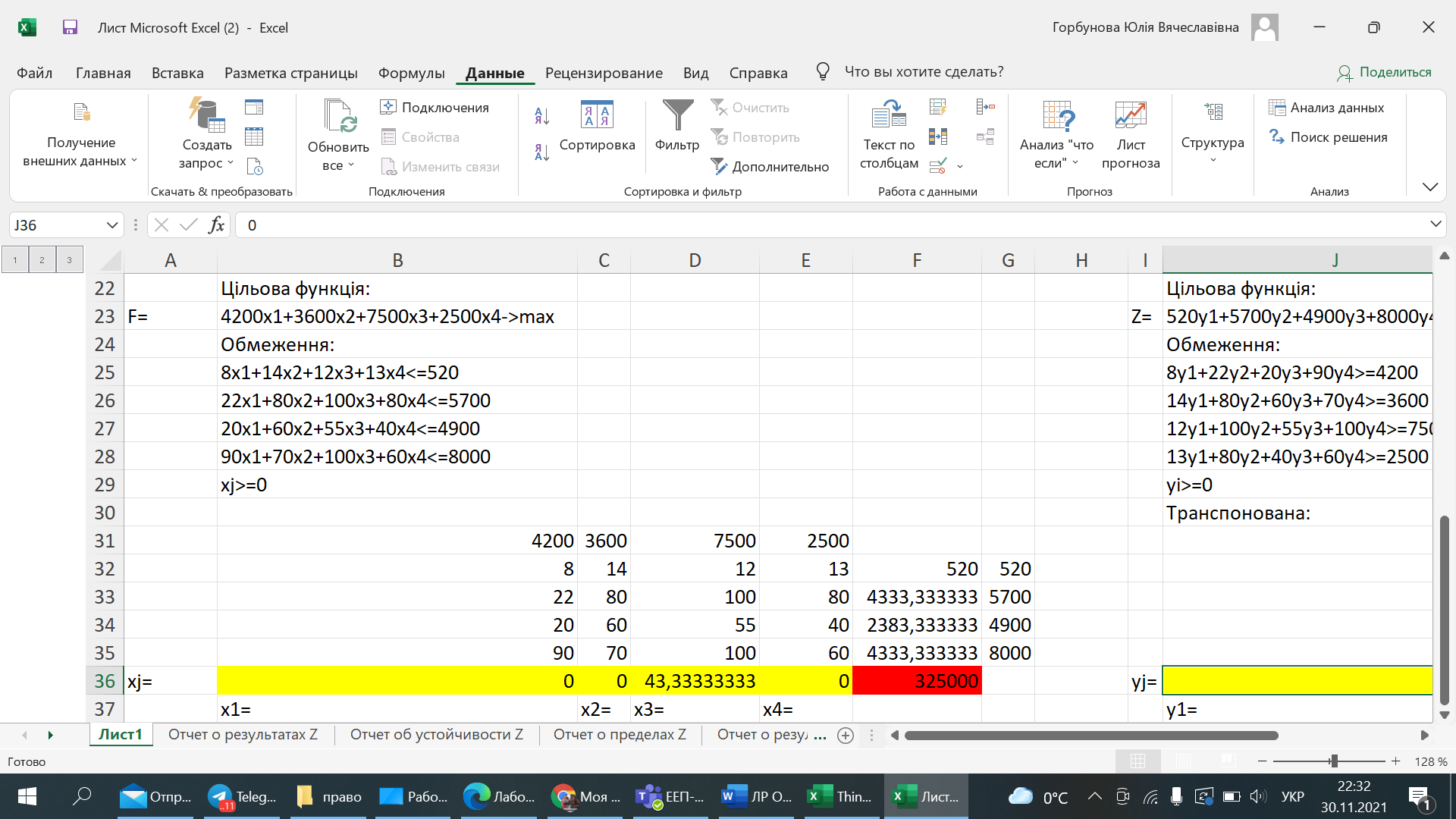Select cell with 43,33333333
1456x819 pixels.
(695, 681)
